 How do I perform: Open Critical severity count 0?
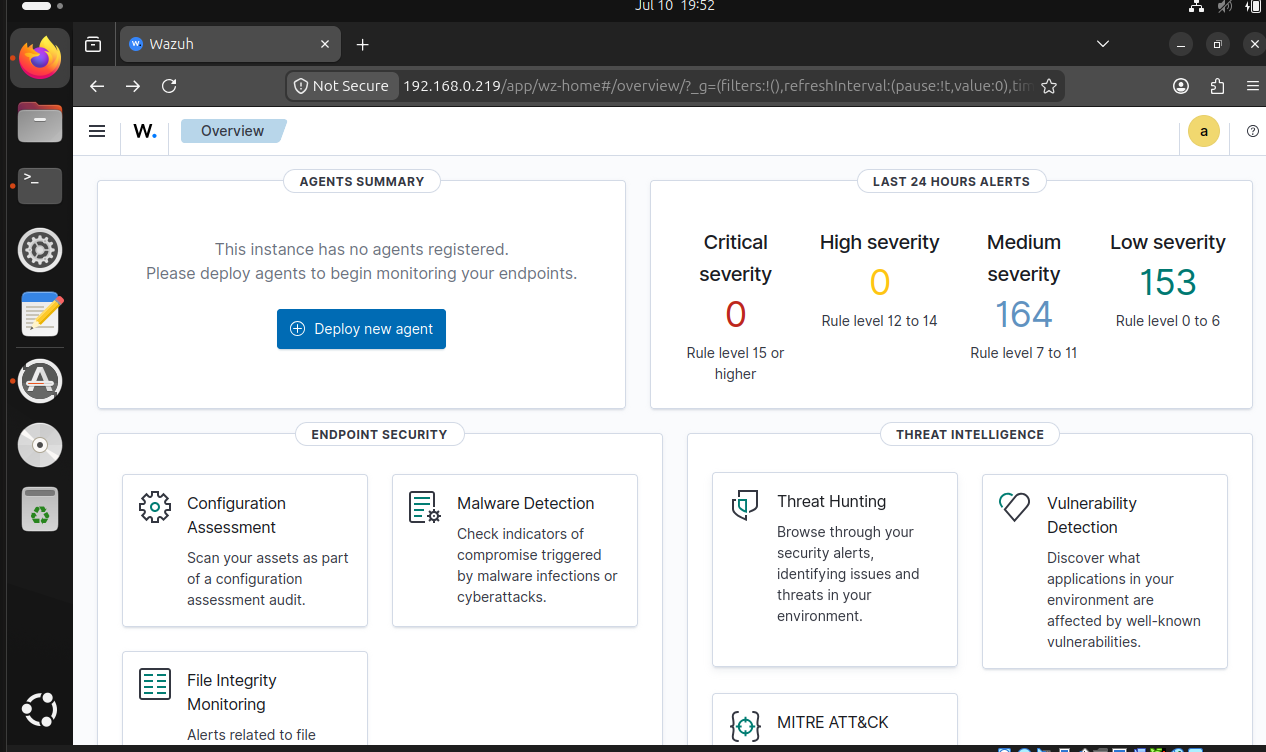[736, 315]
